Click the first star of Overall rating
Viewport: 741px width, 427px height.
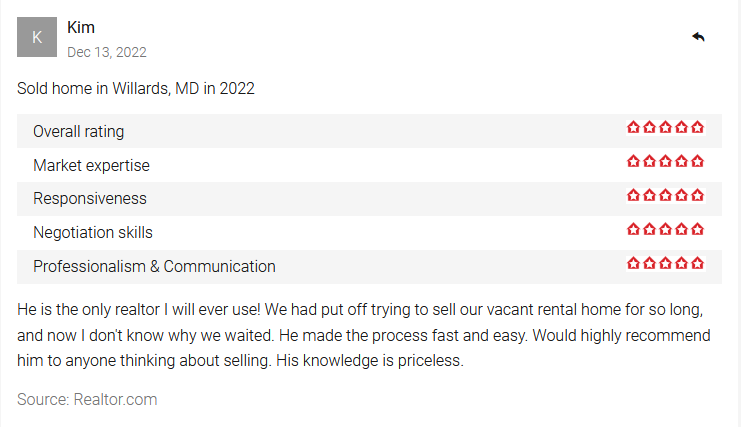click(x=633, y=127)
